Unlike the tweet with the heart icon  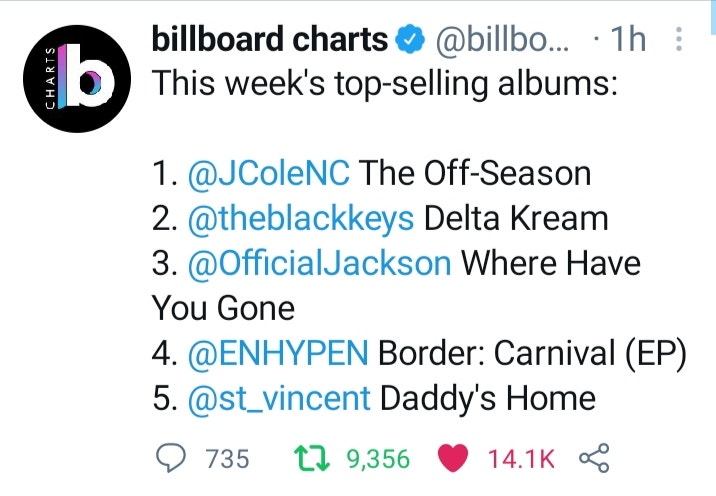[453, 458]
